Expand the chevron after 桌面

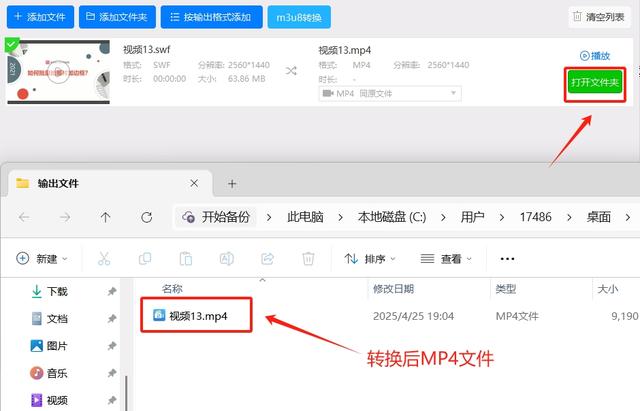point(628,218)
